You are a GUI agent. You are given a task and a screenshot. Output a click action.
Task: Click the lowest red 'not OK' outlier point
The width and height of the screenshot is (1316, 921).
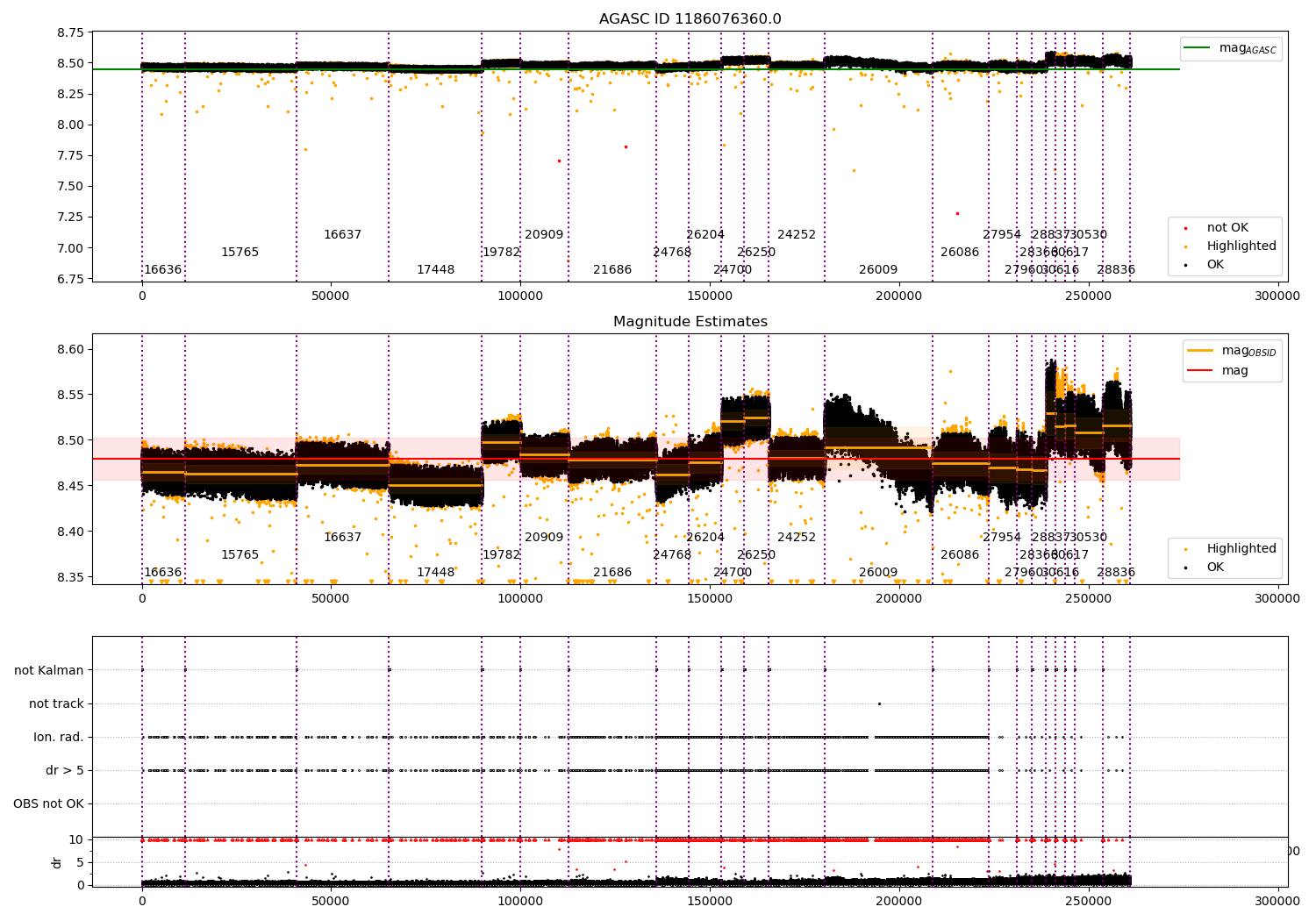(957, 213)
